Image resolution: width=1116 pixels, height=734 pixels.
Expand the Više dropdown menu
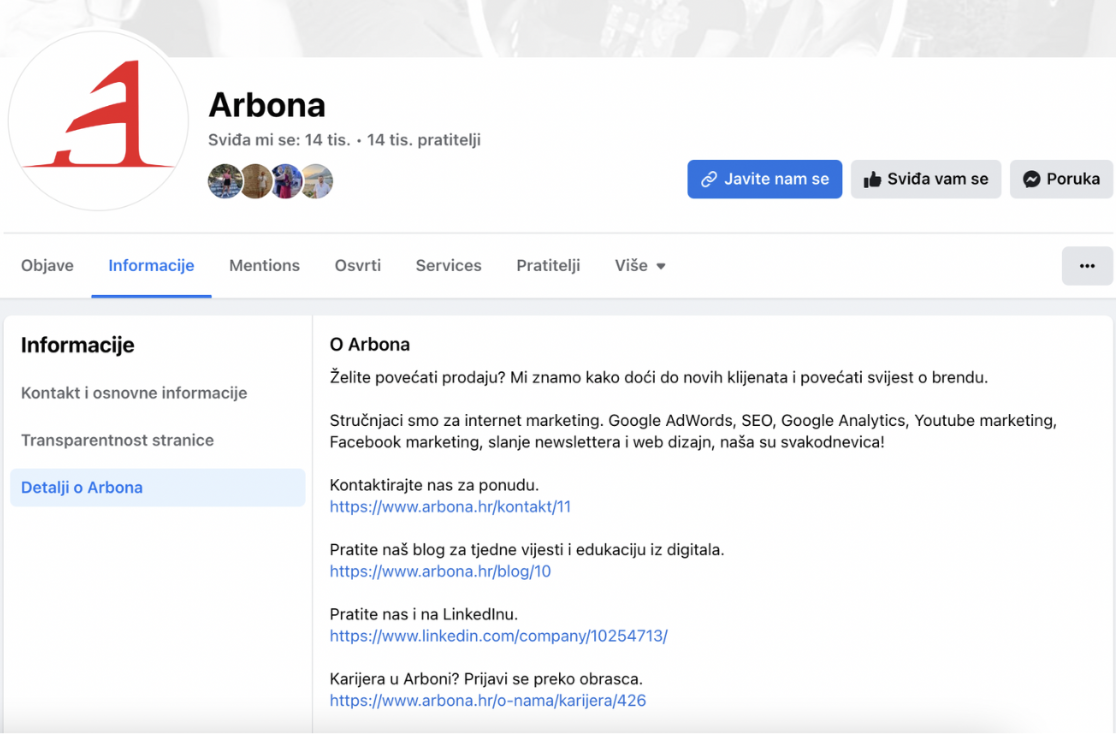click(x=640, y=266)
